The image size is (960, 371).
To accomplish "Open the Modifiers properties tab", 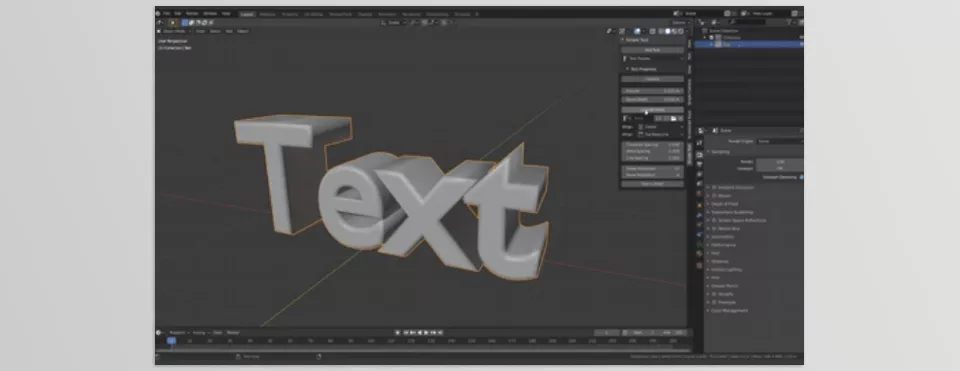I will click(x=699, y=215).
